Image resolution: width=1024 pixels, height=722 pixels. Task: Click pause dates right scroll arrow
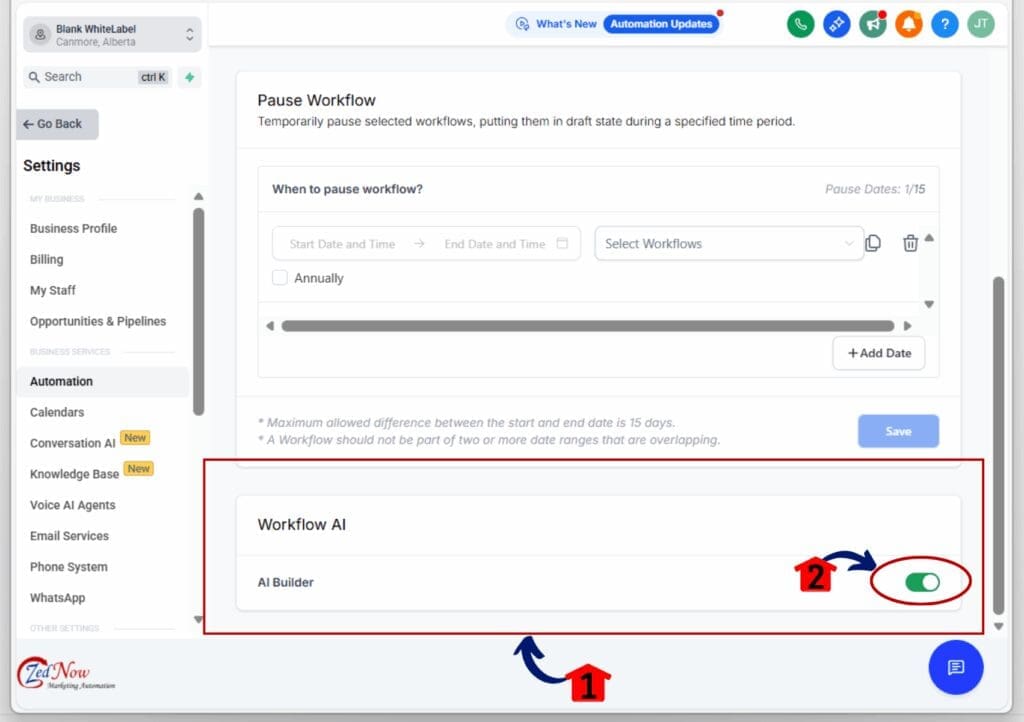(x=907, y=326)
